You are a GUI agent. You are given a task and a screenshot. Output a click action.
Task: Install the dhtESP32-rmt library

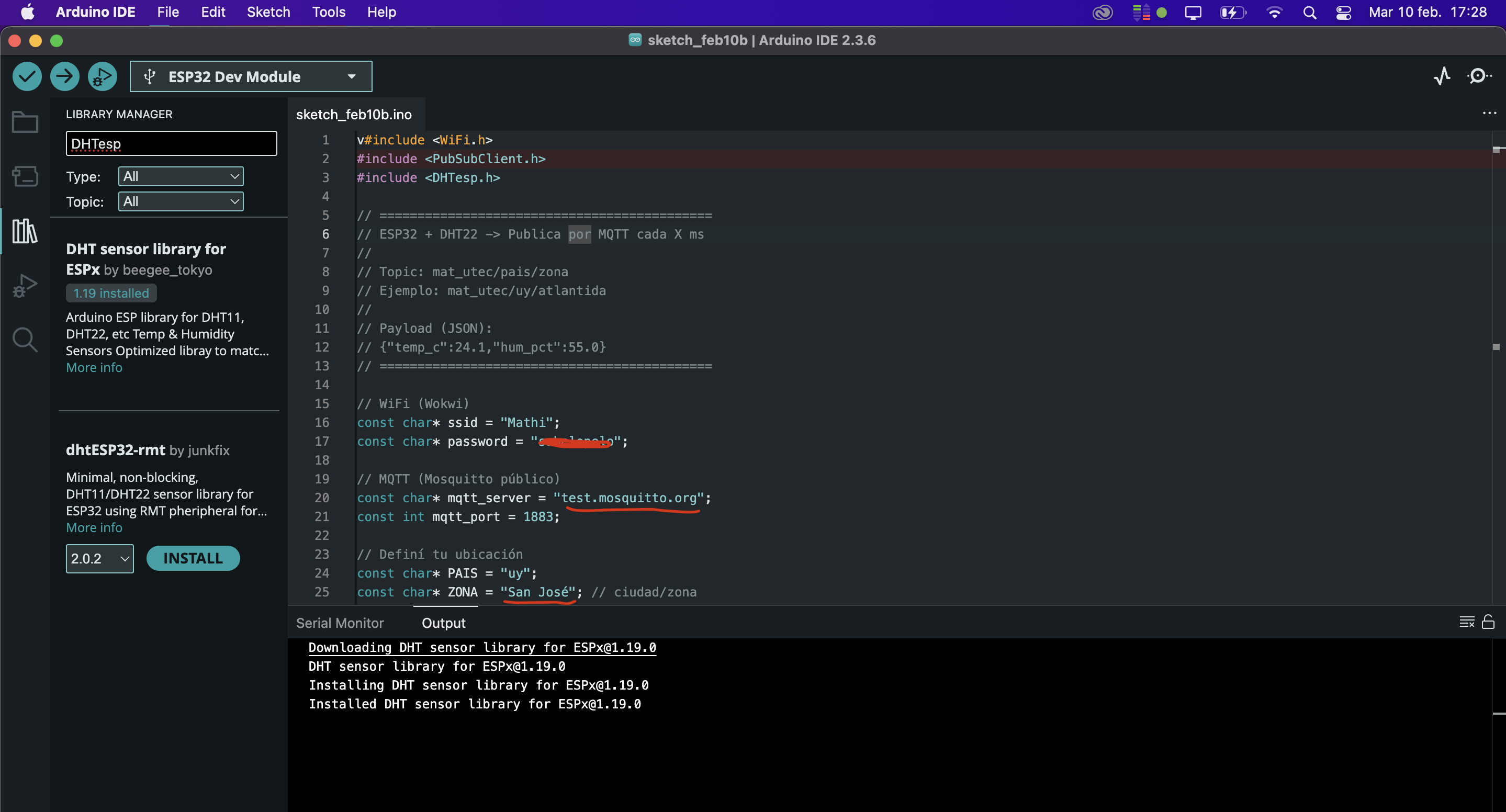pos(193,559)
